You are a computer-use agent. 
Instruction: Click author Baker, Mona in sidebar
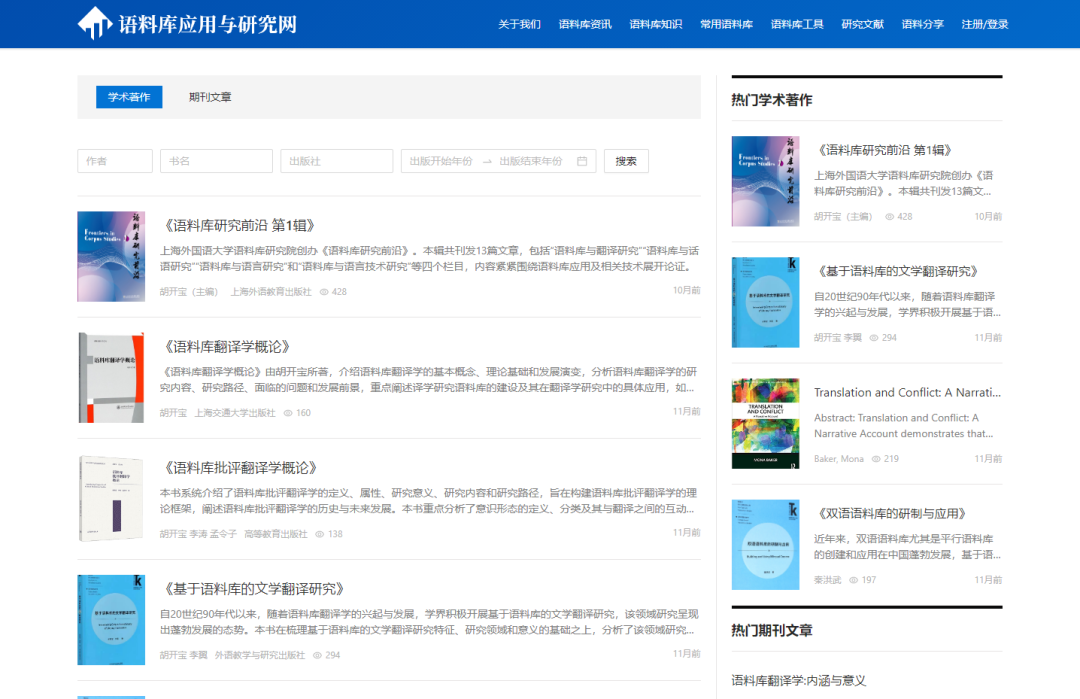[x=839, y=459]
